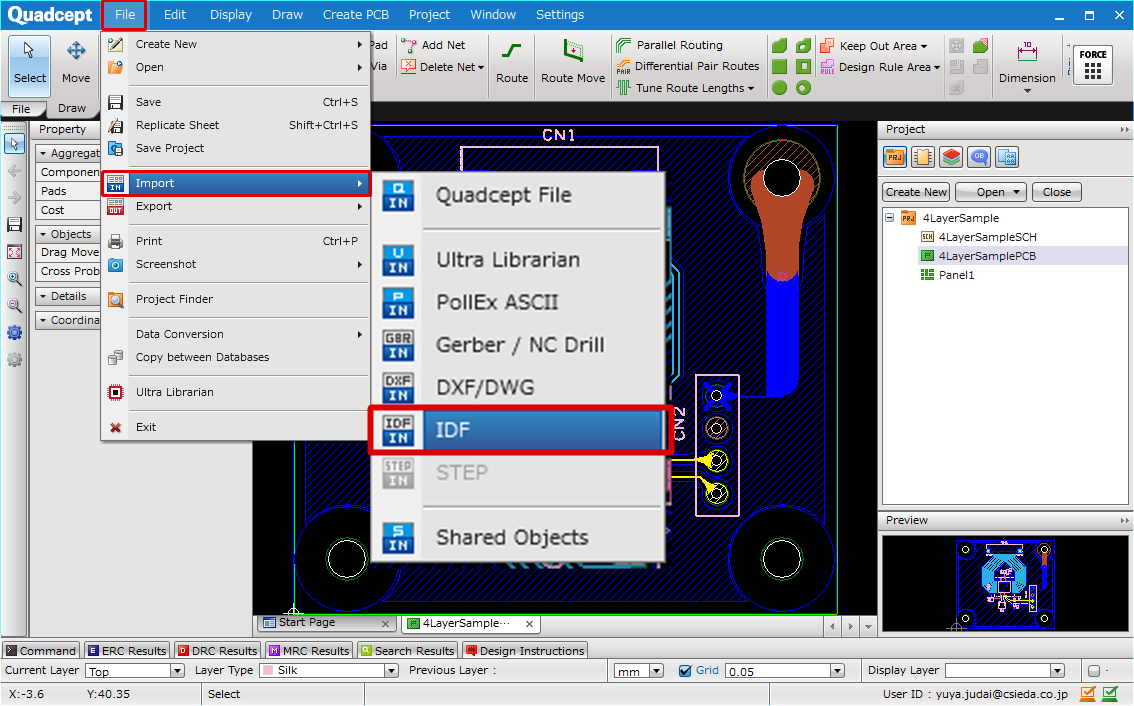Select the cutout rectangle shape tool
Viewport: 1134px width, 706px height.
tap(803, 67)
